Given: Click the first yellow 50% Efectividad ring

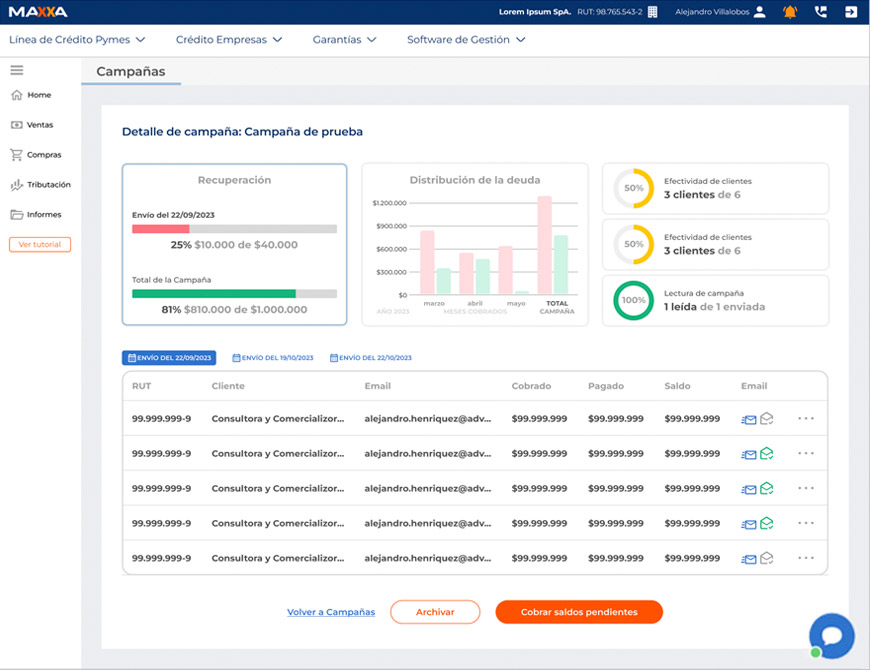Looking at the screenshot, I should coord(633,188).
